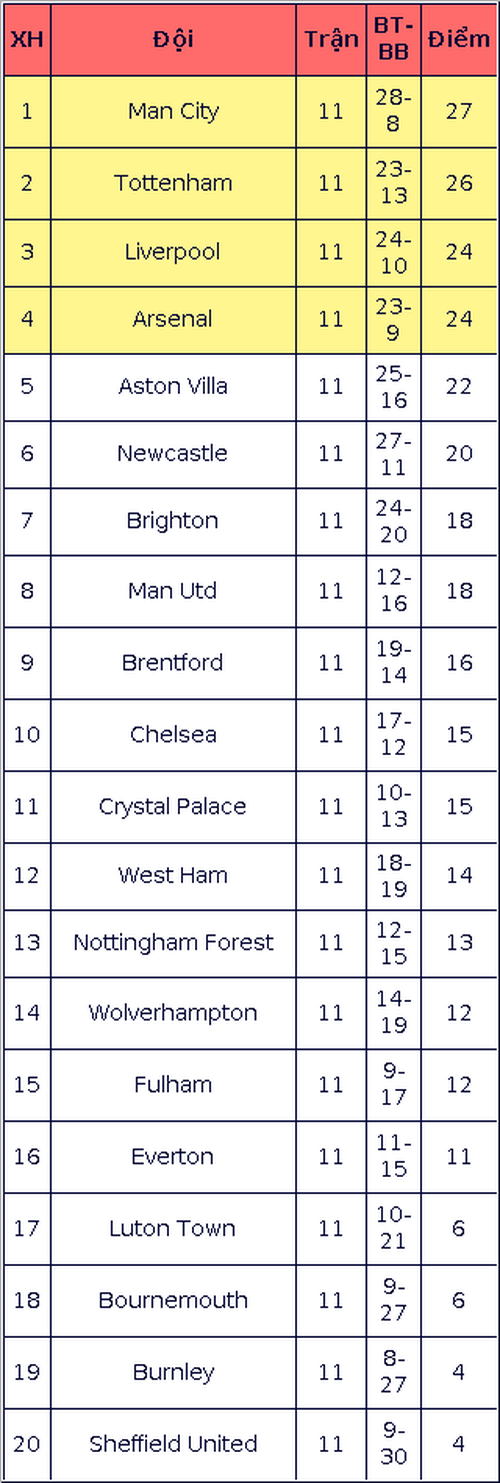Click the Chelsea team cell
The width and height of the screenshot is (500, 1483).
[173, 735]
